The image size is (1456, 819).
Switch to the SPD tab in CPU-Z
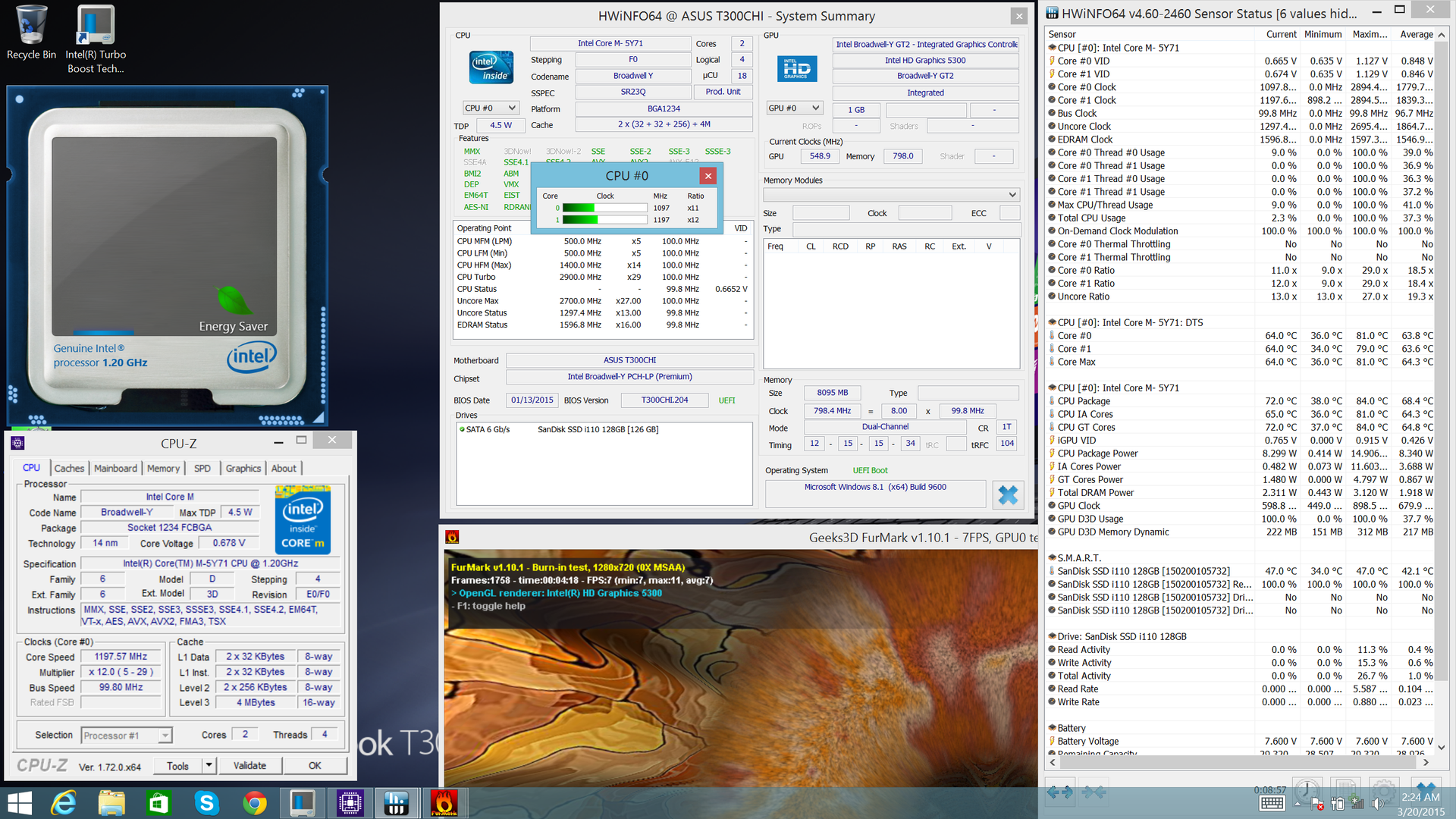point(202,469)
